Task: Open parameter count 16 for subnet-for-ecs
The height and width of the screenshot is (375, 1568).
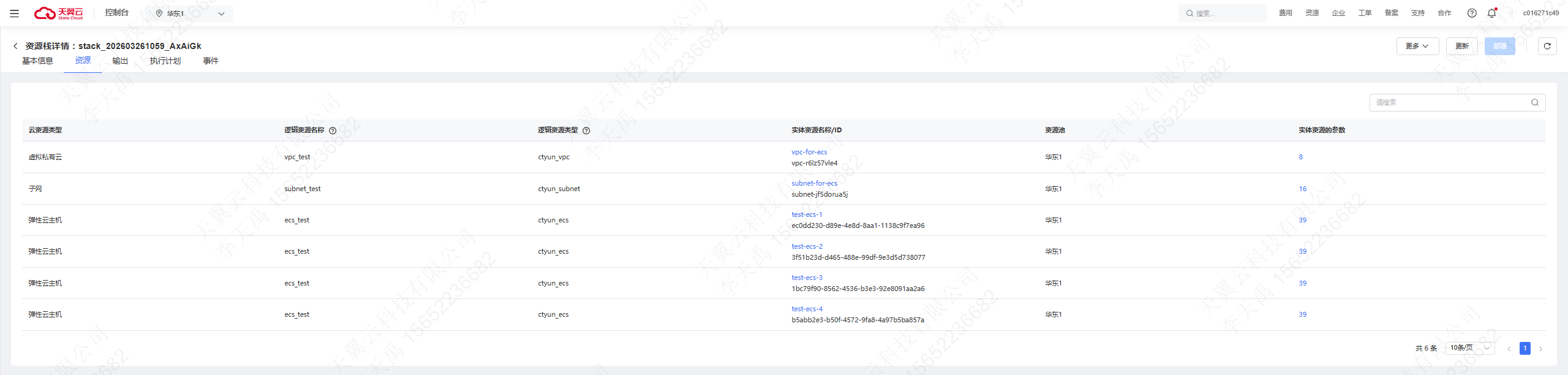Action: (1302, 189)
